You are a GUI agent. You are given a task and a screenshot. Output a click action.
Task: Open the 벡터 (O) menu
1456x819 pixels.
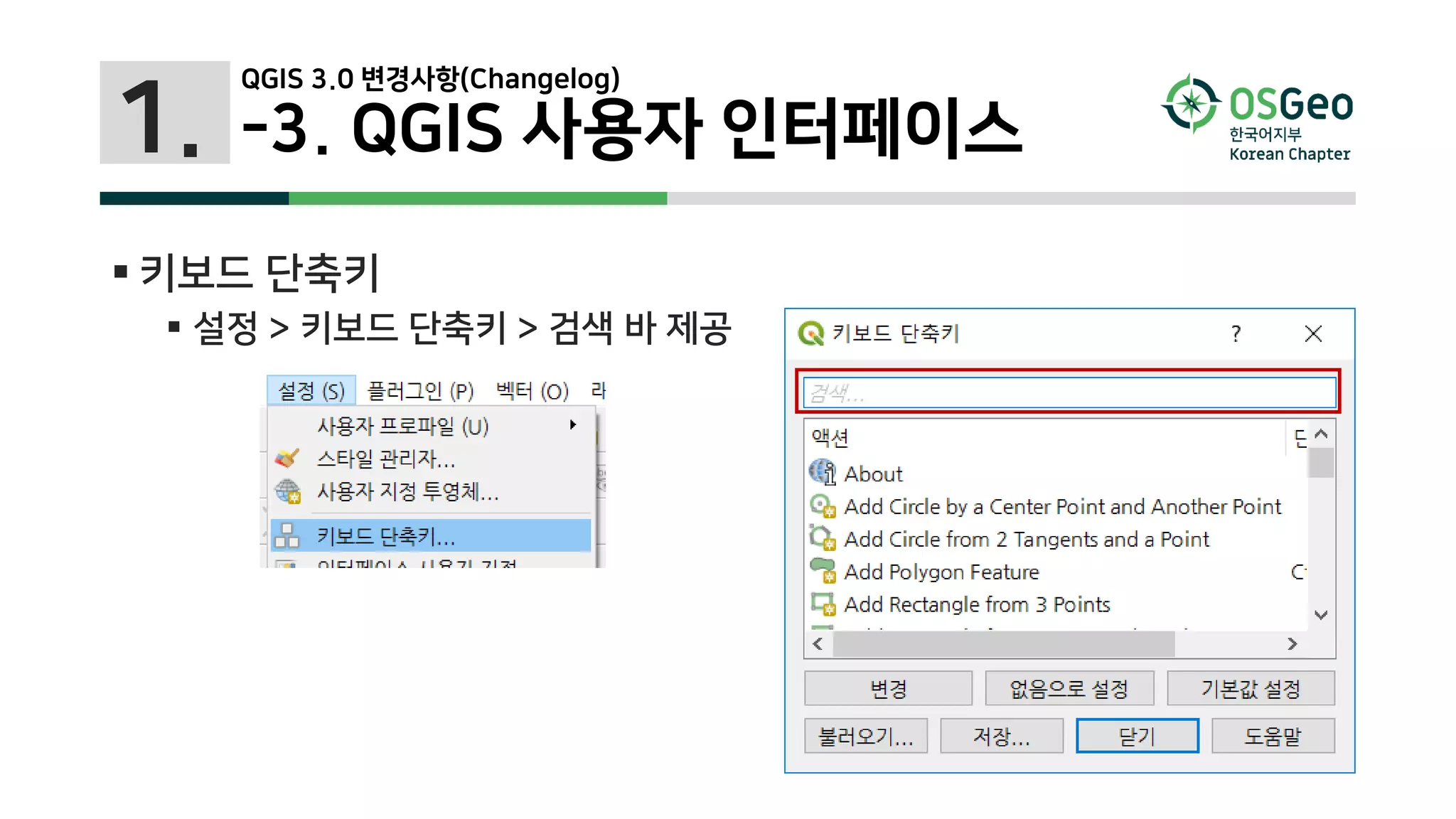(532, 390)
